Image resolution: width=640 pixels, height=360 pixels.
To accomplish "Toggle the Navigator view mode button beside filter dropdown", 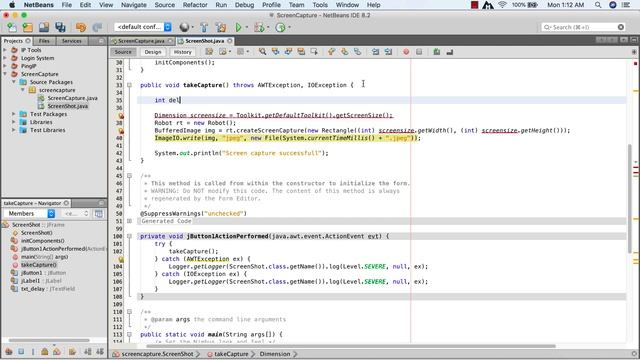I will (x=99, y=213).
